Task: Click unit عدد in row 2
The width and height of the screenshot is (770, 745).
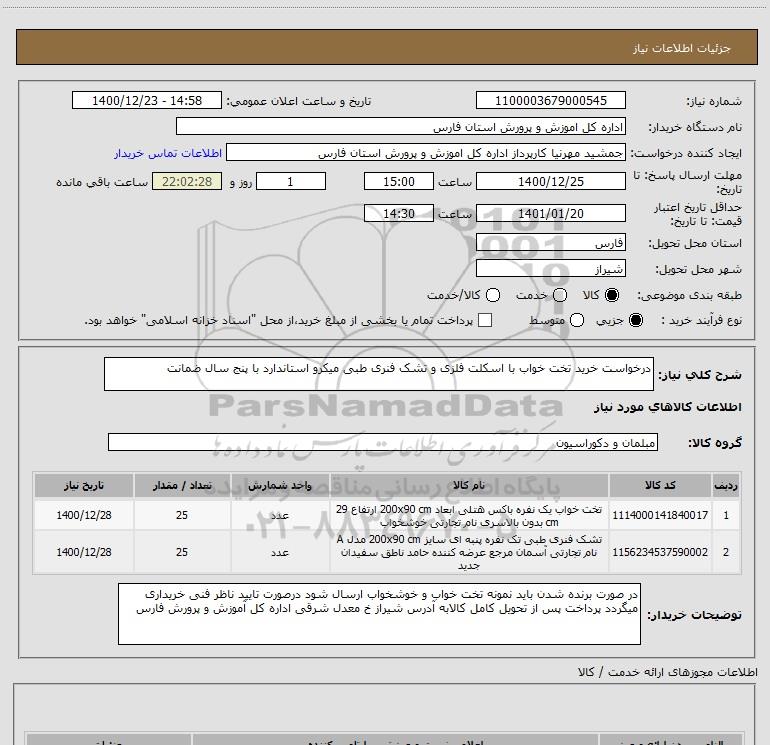Action: (280, 552)
